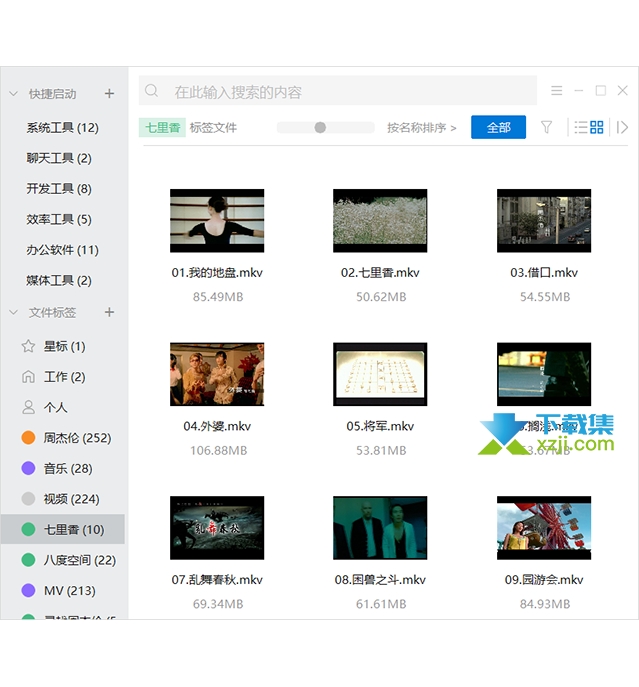
Task: Open thumbnail of 02.七里香.mkv
Action: [380, 221]
